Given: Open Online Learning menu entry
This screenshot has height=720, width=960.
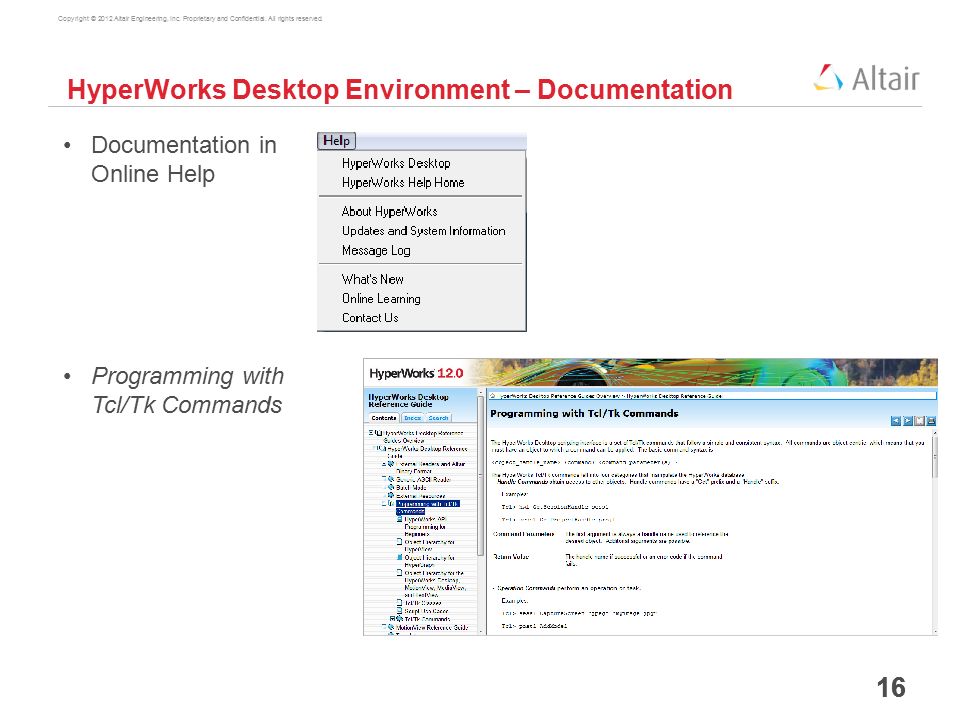Looking at the screenshot, I should (x=381, y=299).
